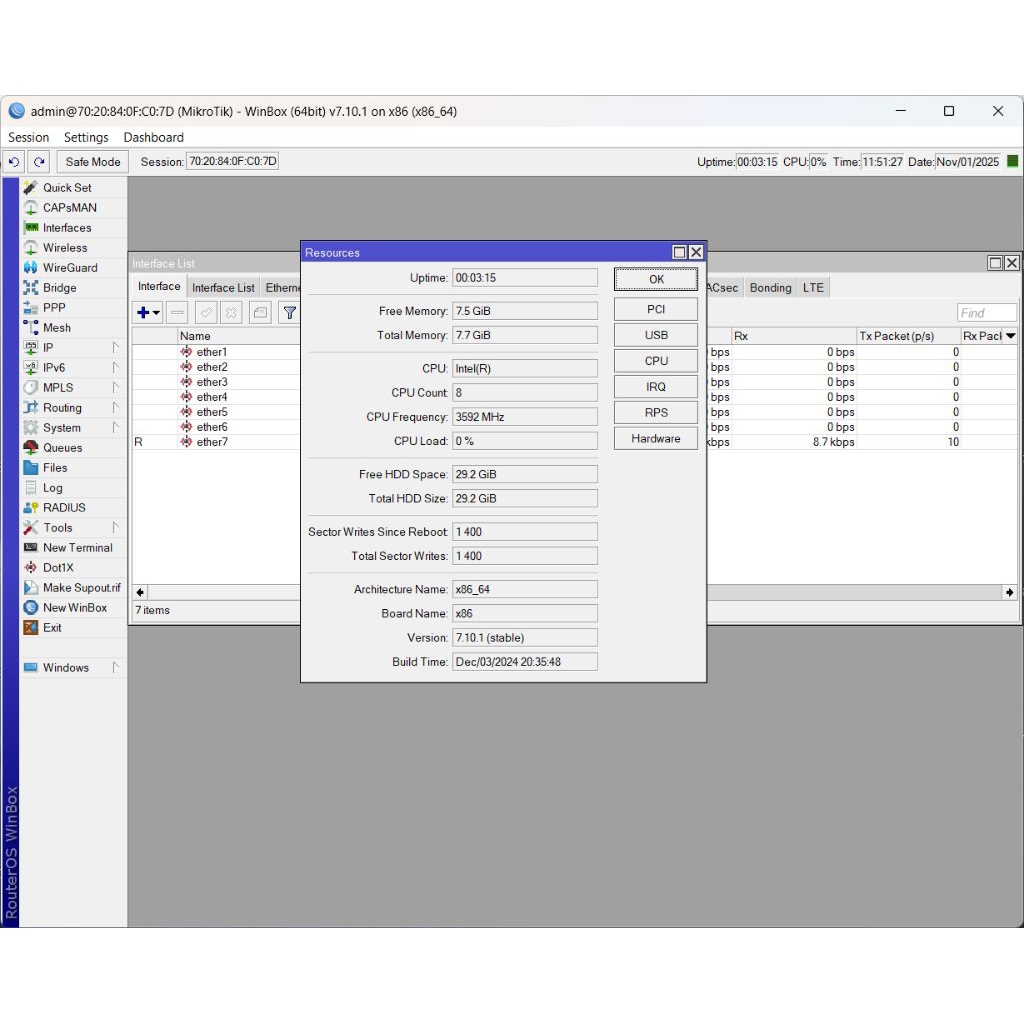Image resolution: width=1024 pixels, height=1024 pixels.
Task: Click the undo arrow icon in toolbar
Action: point(13,161)
